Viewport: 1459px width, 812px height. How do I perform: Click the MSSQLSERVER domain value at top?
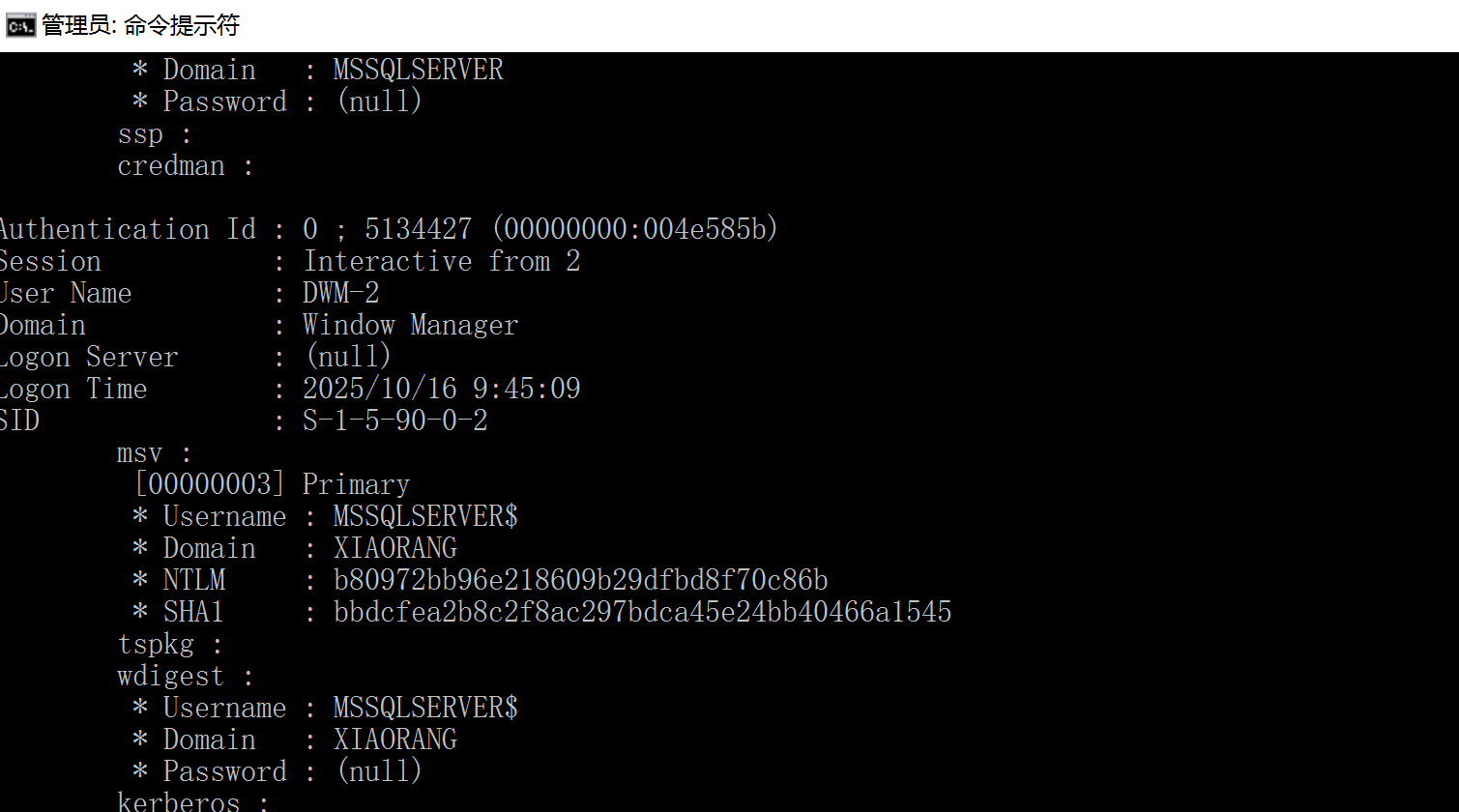(x=418, y=70)
